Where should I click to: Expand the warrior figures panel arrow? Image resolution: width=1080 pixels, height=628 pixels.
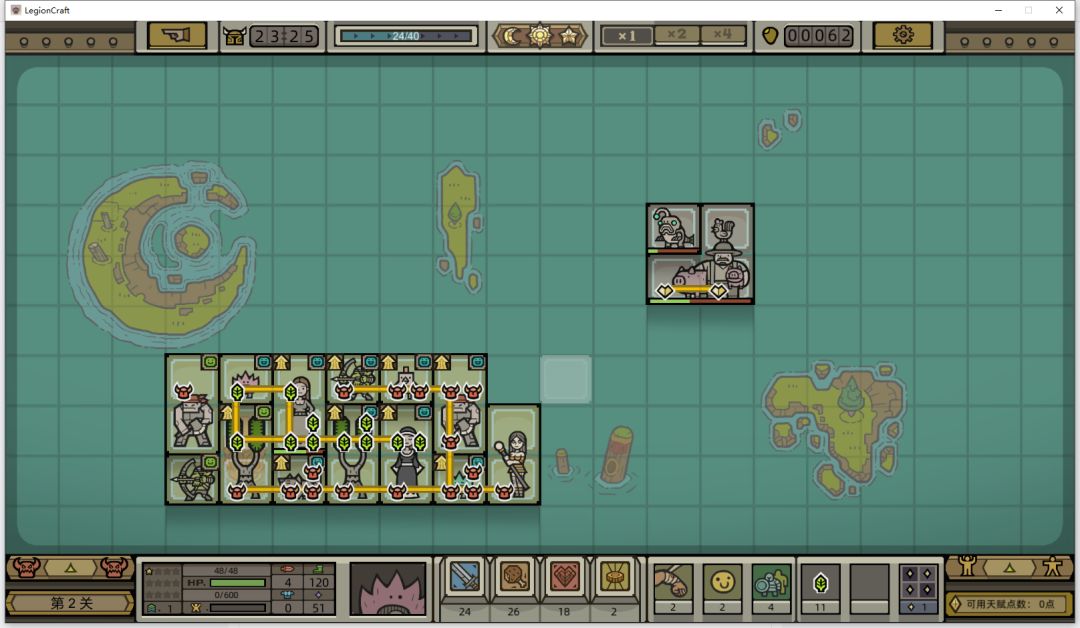tap(1009, 568)
